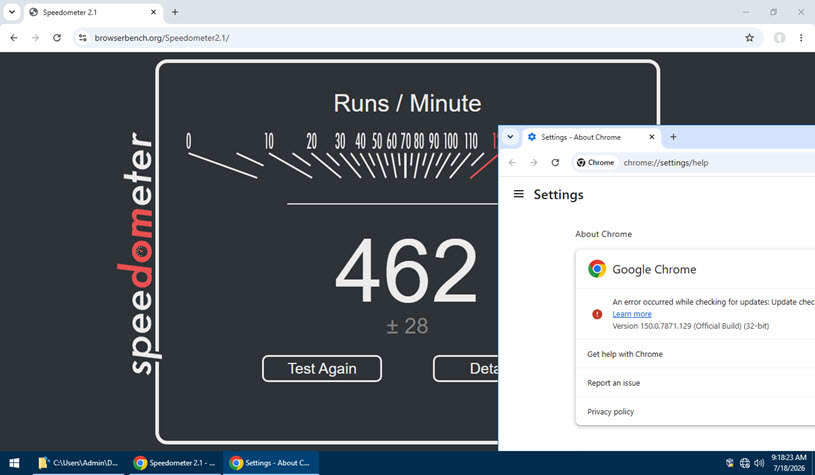
Task: Open new tab in Settings window
Action: [x=673, y=137]
